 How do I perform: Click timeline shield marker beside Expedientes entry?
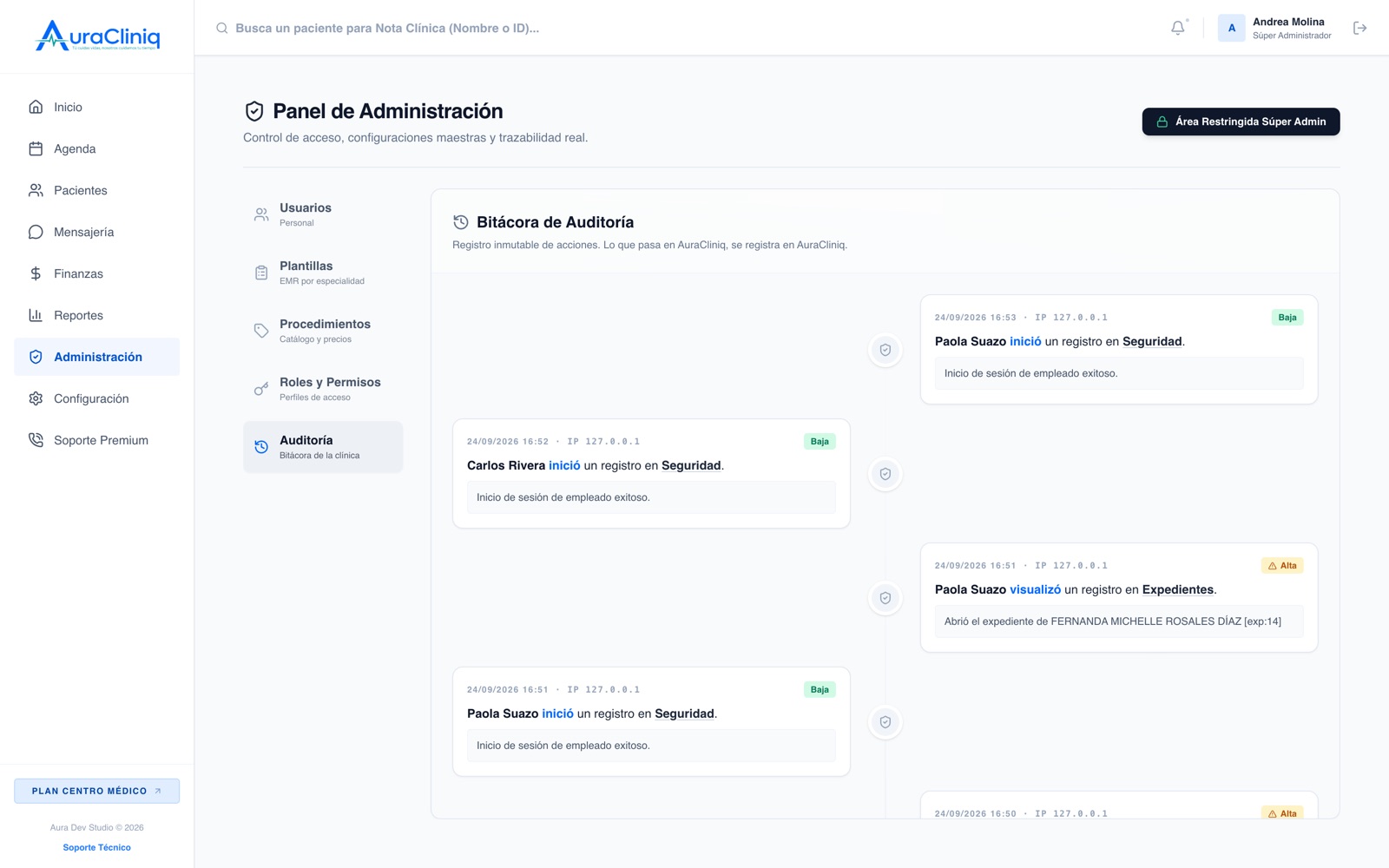click(x=885, y=598)
